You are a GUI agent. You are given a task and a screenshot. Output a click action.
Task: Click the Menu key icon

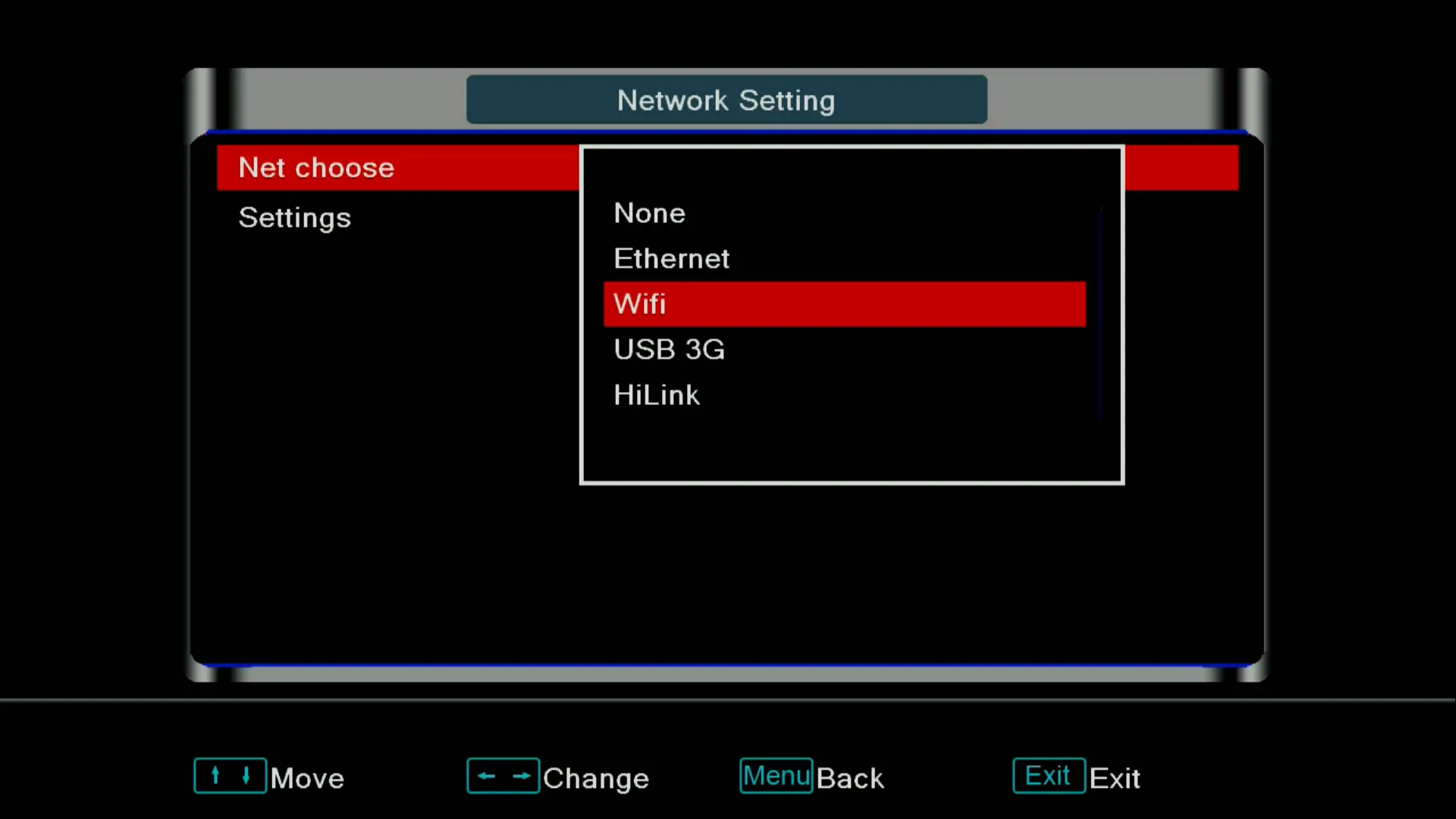[x=776, y=775]
